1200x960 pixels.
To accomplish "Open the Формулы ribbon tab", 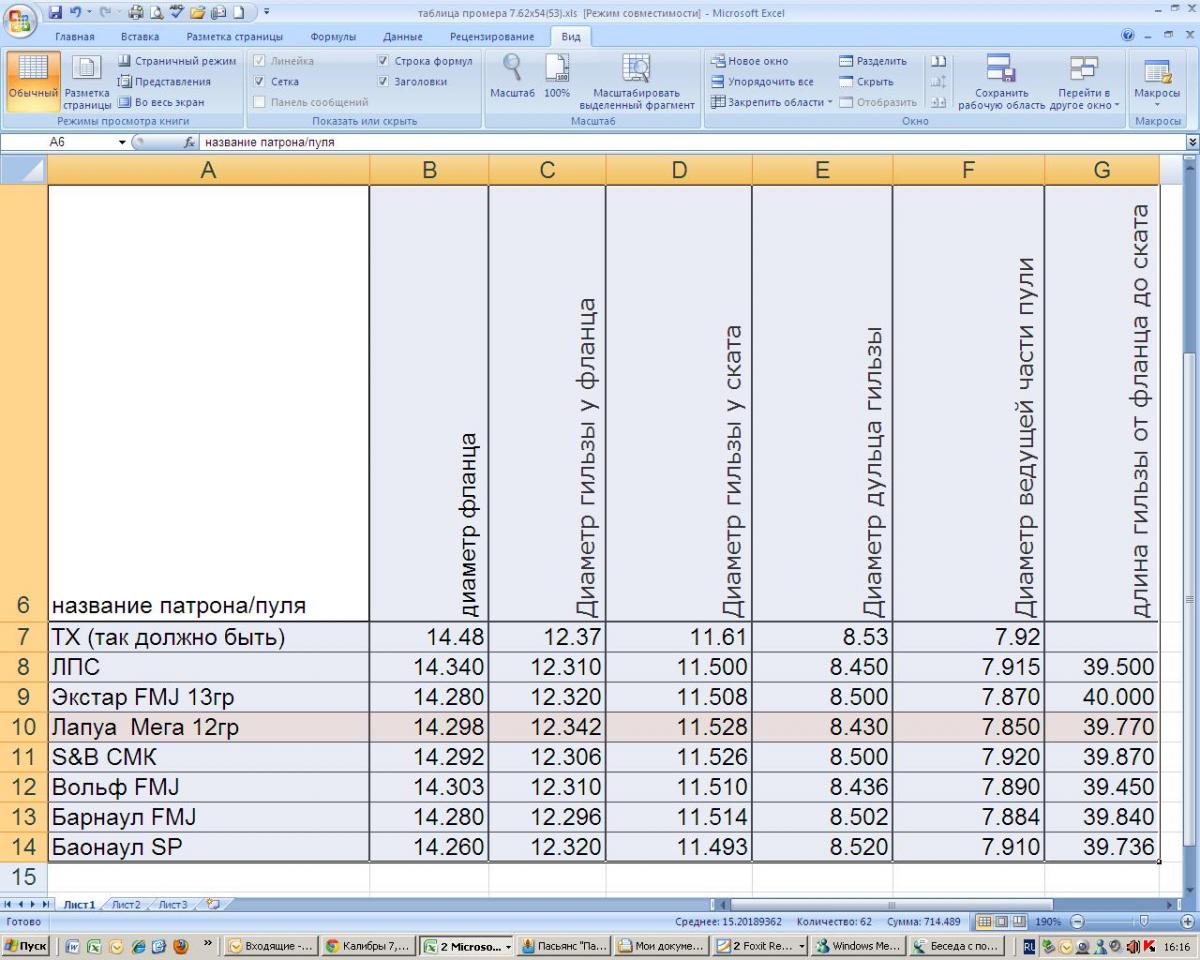I will [333, 37].
